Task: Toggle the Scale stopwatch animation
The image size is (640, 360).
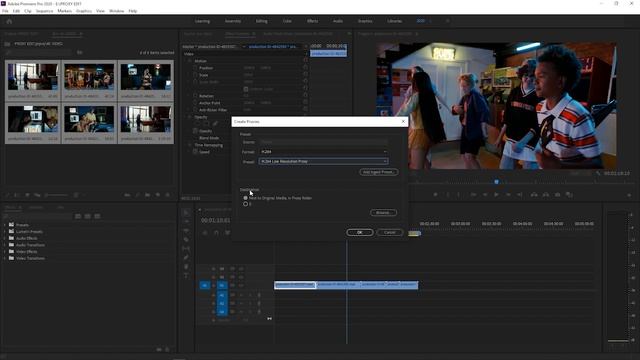Action: click(196, 75)
